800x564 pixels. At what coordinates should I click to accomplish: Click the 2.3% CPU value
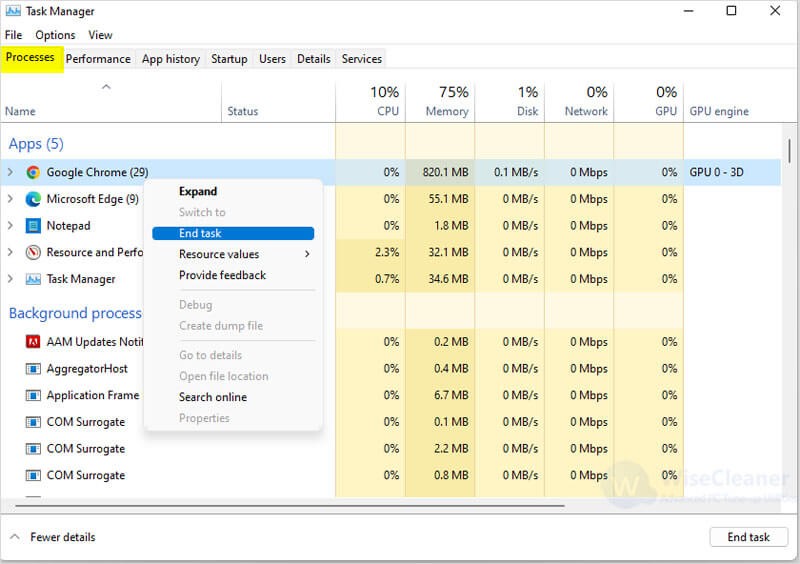click(x=387, y=252)
